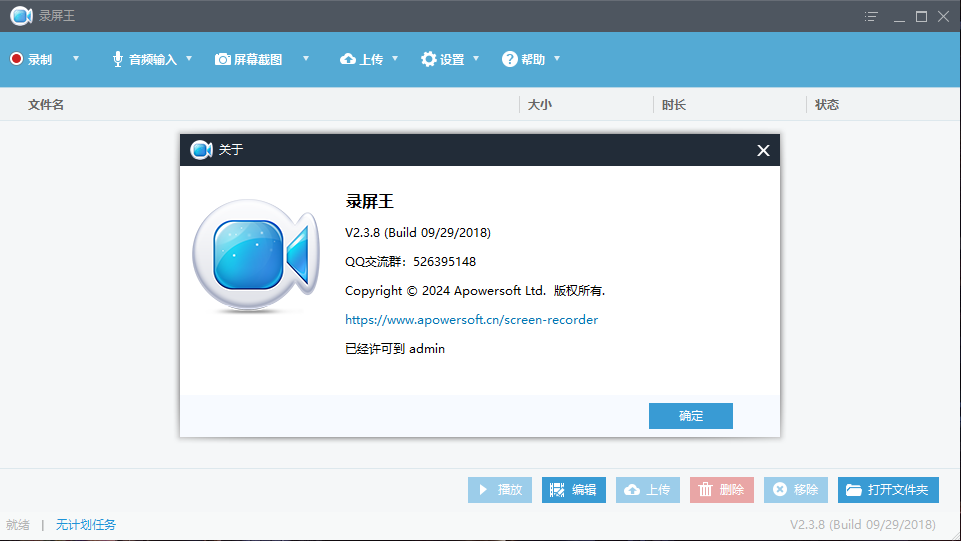Expand the 录制 dropdown arrow
This screenshot has height=541, width=961.
(76, 59)
